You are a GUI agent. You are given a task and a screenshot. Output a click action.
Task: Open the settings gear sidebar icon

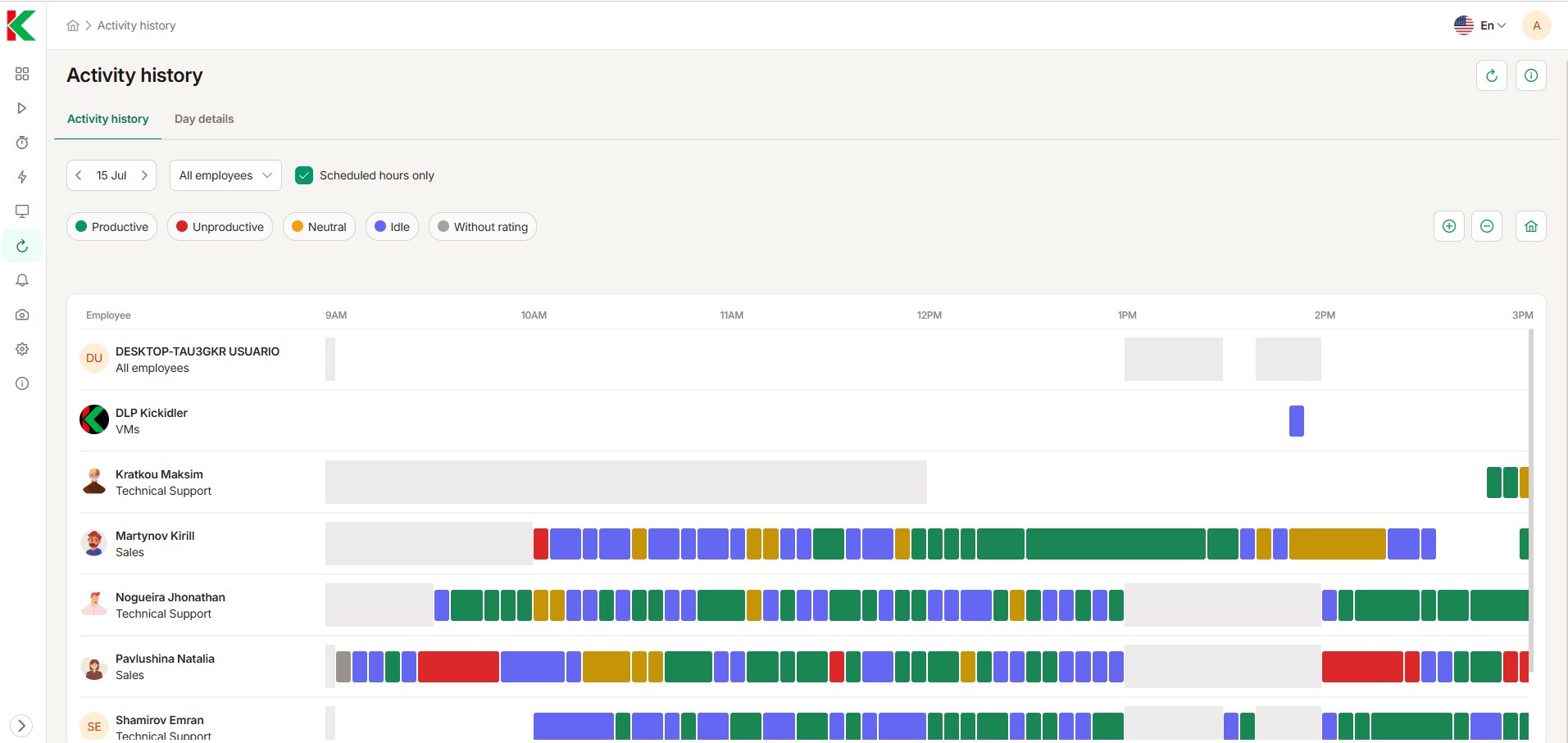(22, 349)
